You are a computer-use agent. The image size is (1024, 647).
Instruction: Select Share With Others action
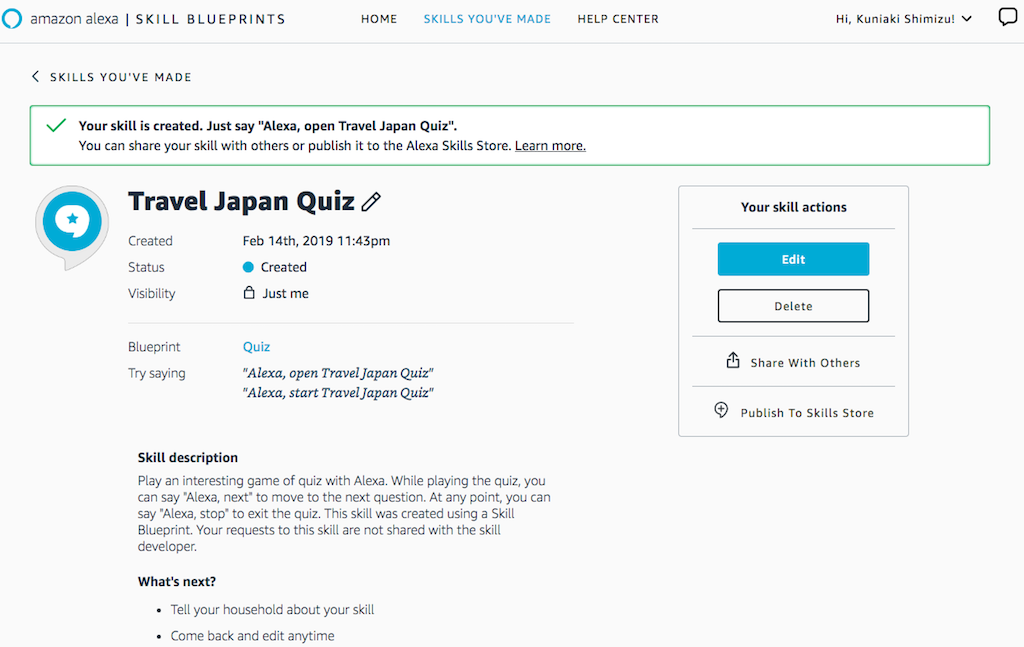[805, 363]
